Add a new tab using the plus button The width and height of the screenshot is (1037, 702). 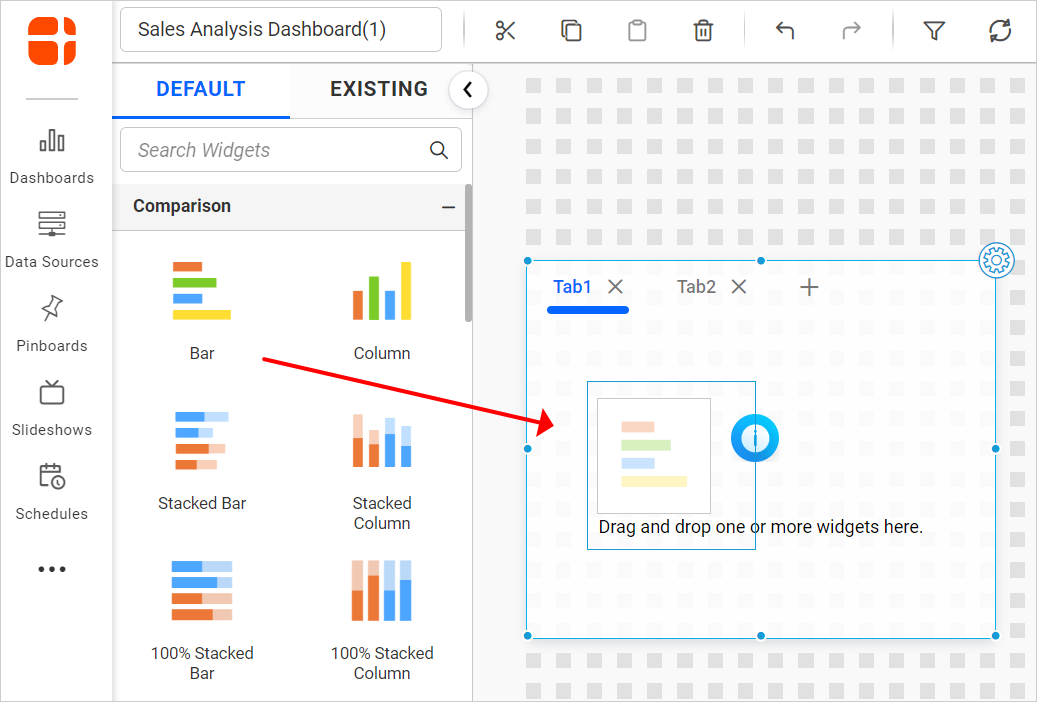pos(808,286)
